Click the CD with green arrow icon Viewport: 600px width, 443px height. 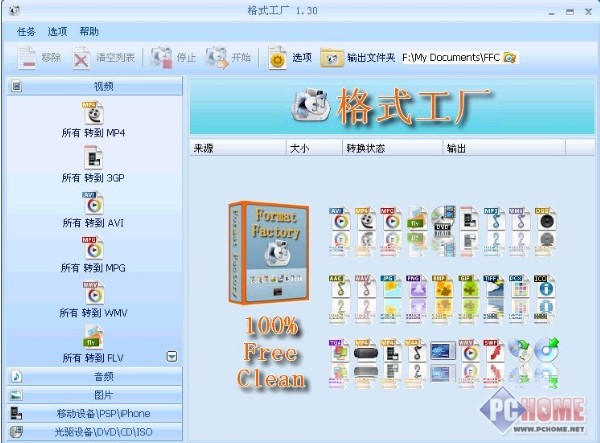pos(546,350)
